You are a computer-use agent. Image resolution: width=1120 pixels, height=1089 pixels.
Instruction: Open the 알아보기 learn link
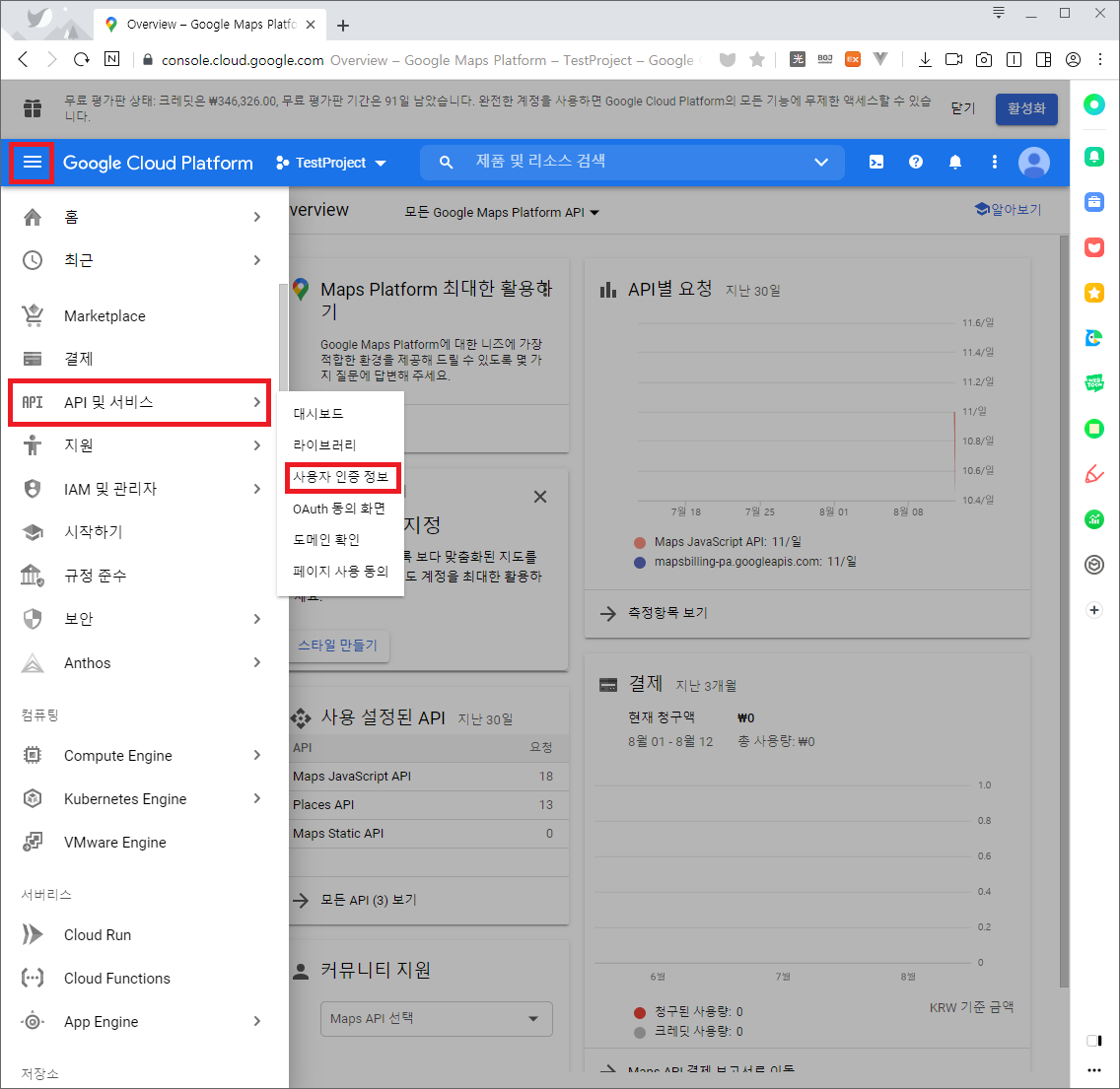pos(1008,209)
